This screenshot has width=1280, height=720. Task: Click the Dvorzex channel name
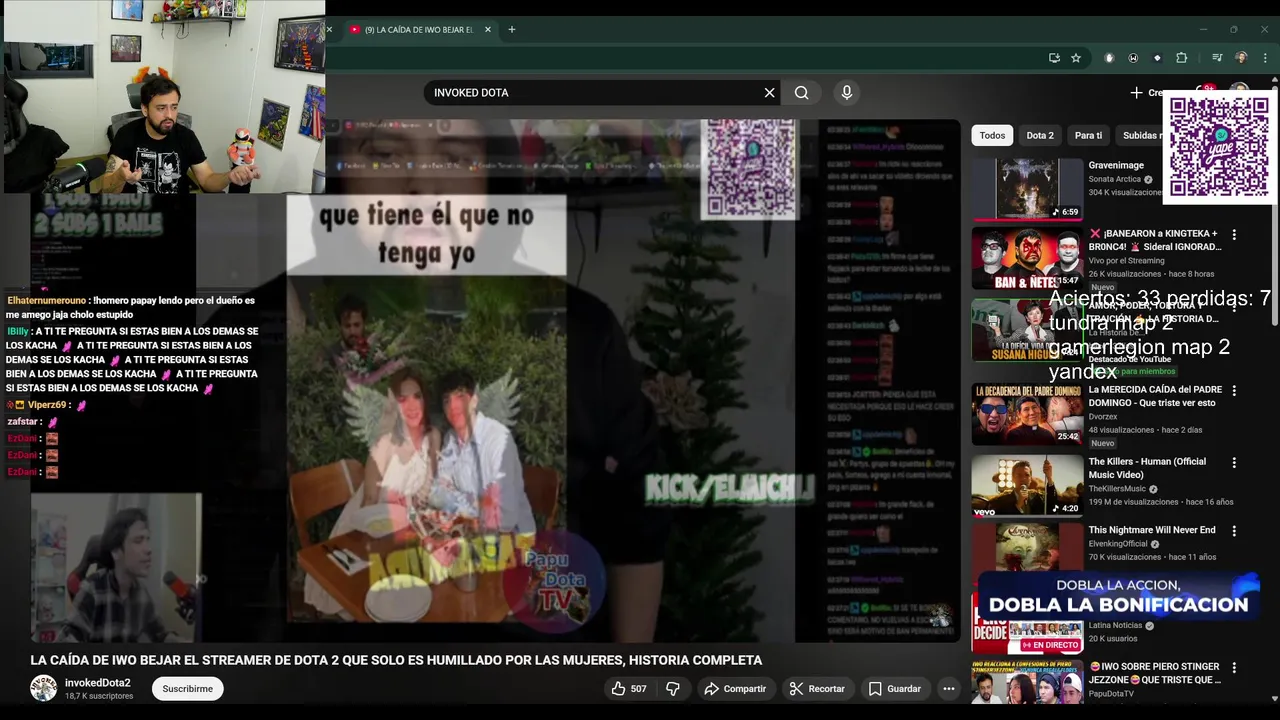point(1103,416)
